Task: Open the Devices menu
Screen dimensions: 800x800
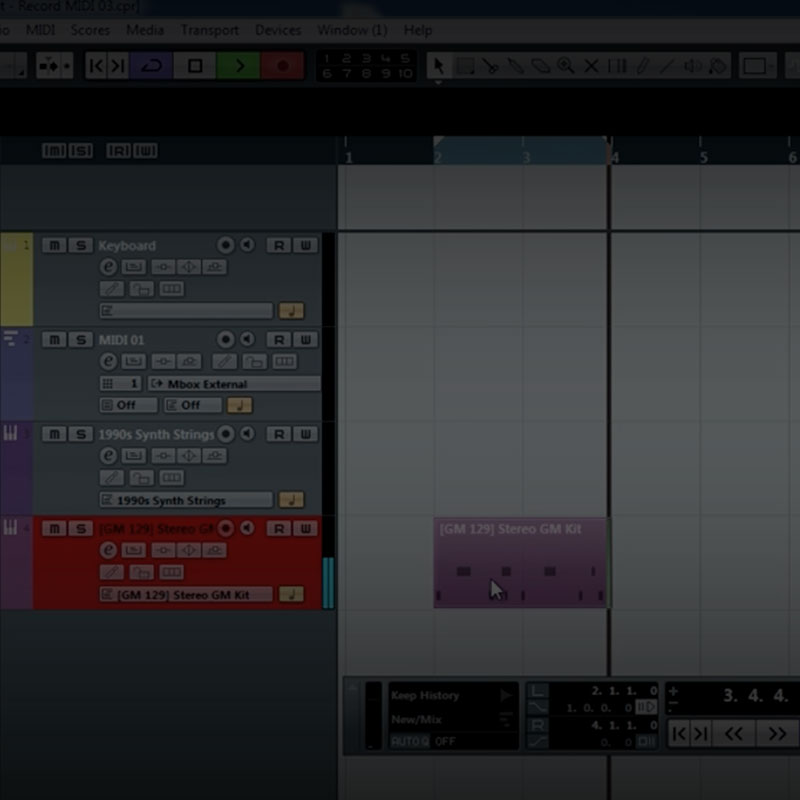Action: 278,30
